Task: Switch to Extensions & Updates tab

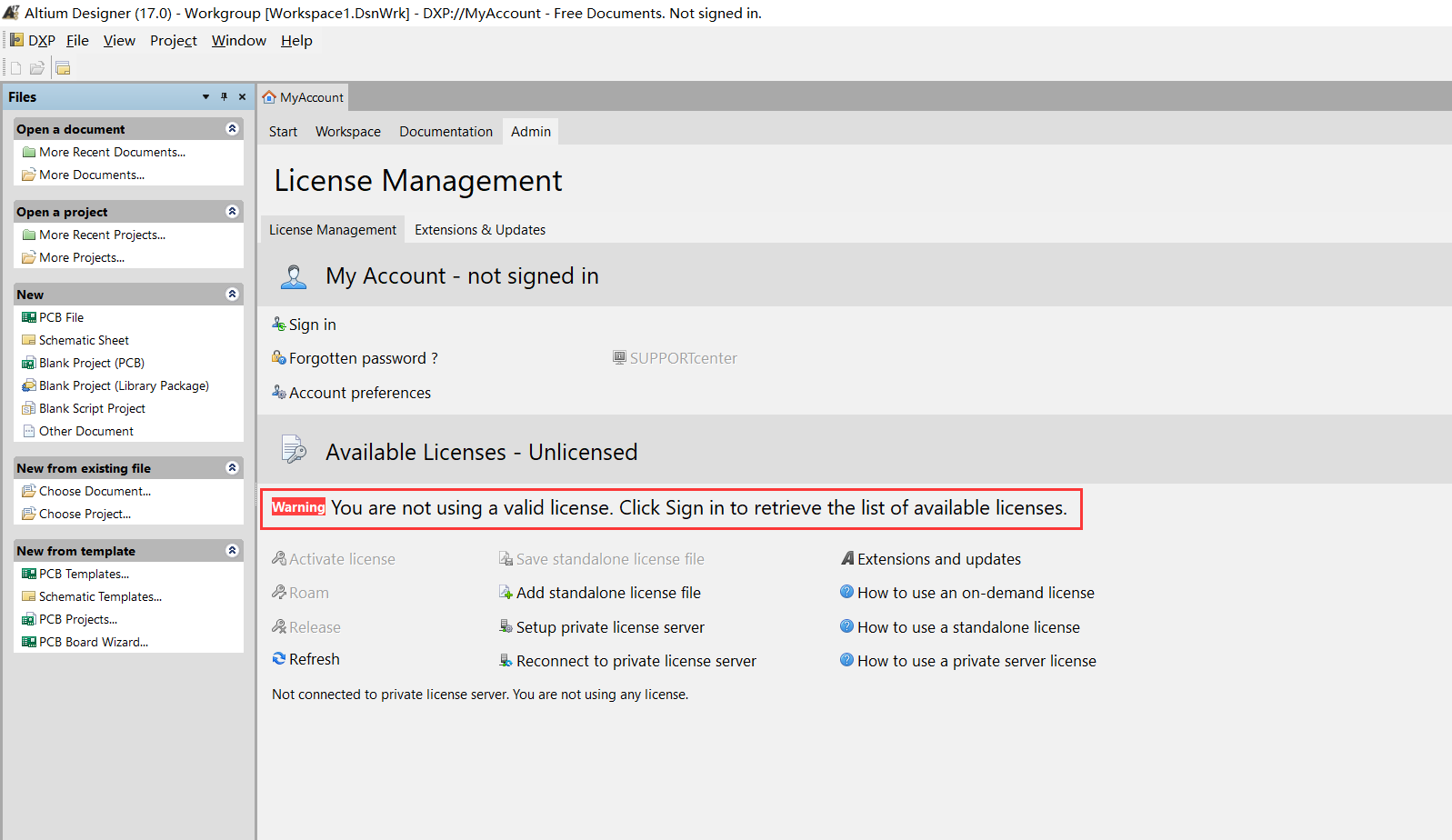Action: point(480,230)
